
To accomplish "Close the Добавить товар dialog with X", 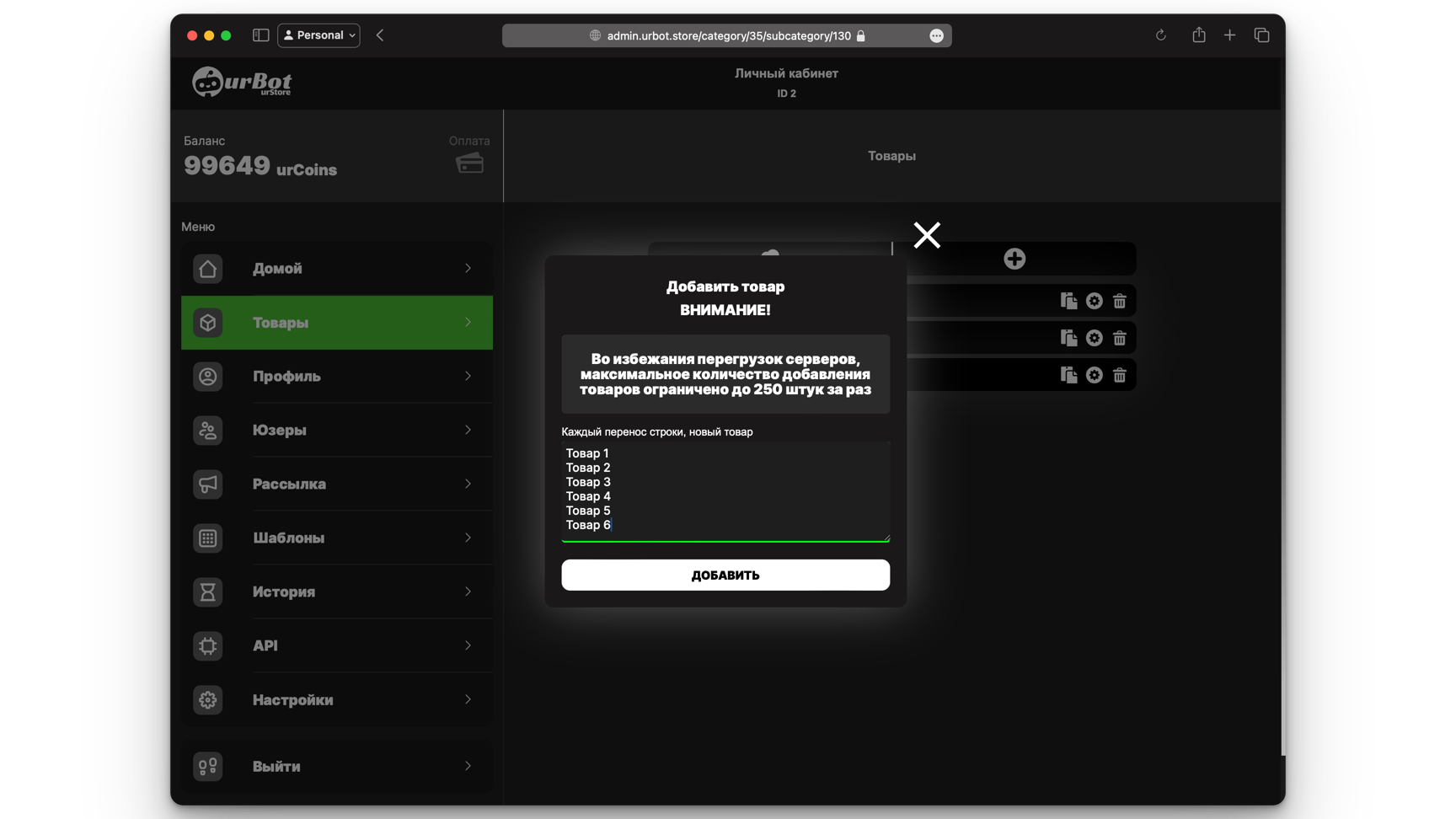I will point(927,235).
